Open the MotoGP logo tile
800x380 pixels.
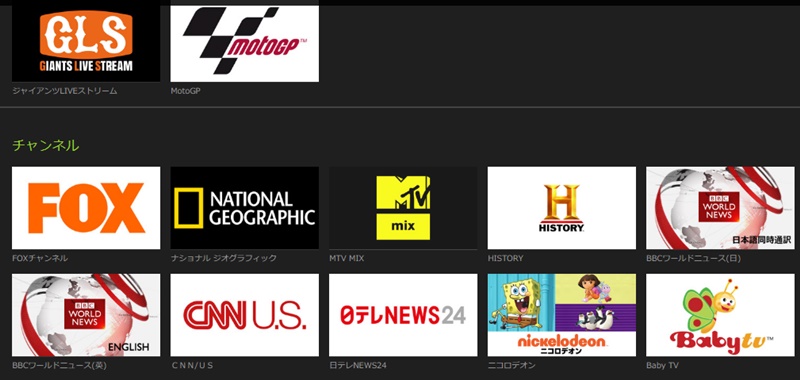(244, 43)
